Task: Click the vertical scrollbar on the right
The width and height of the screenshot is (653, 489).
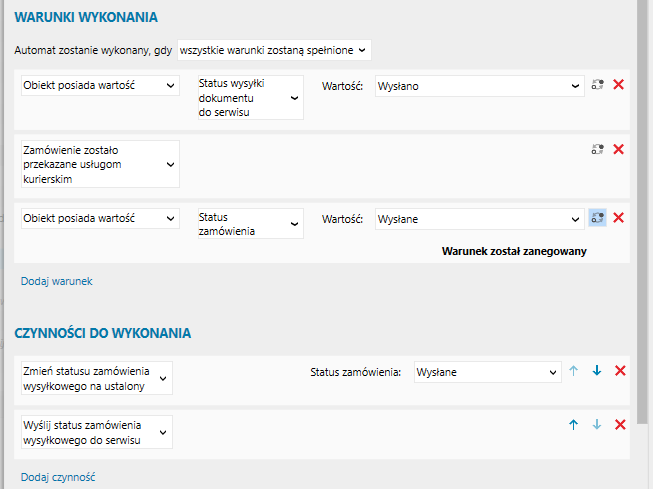Action: (645, 200)
